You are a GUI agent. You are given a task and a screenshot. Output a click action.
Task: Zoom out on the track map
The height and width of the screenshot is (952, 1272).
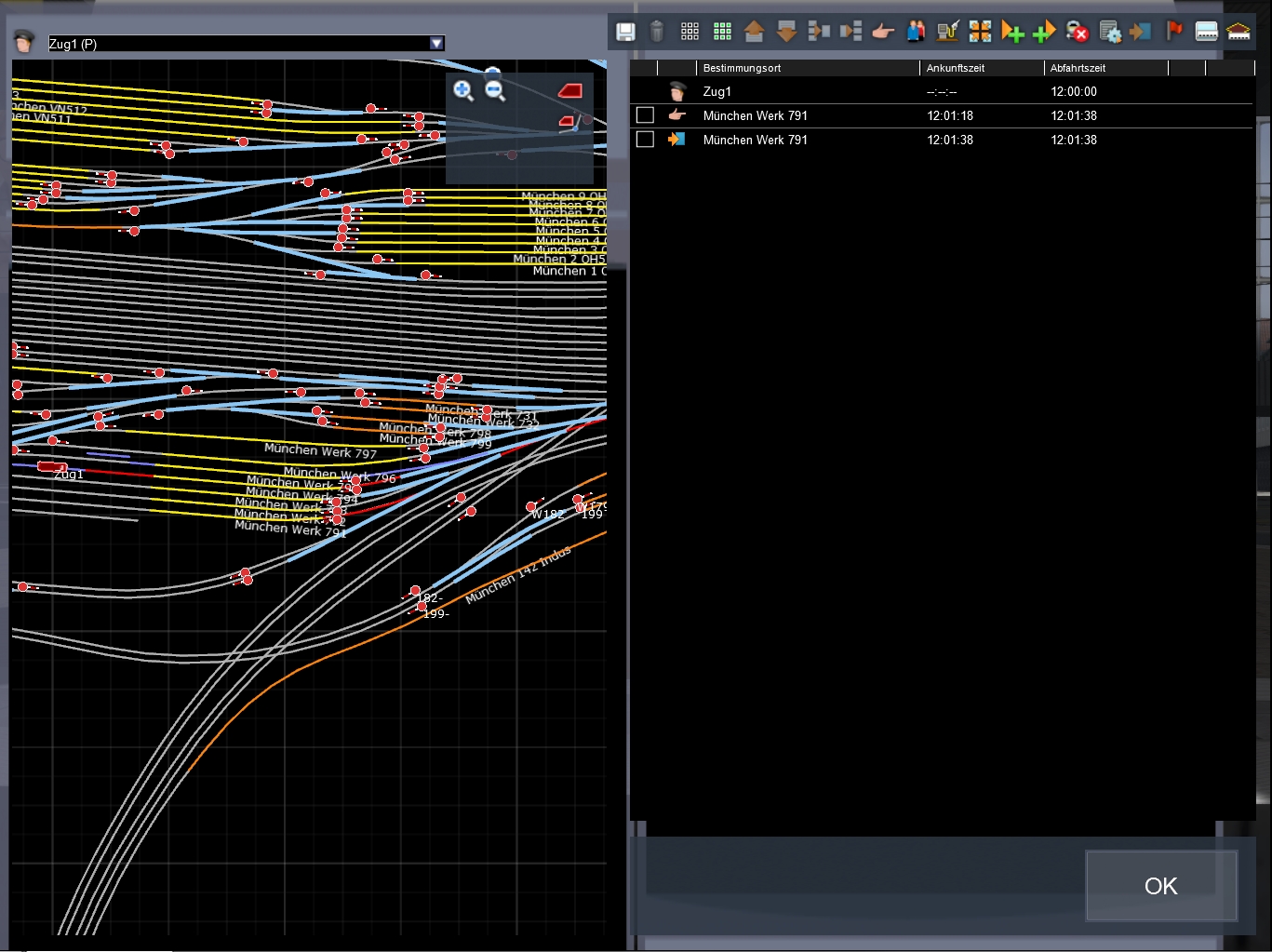pyautogui.click(x=495, y=90)
